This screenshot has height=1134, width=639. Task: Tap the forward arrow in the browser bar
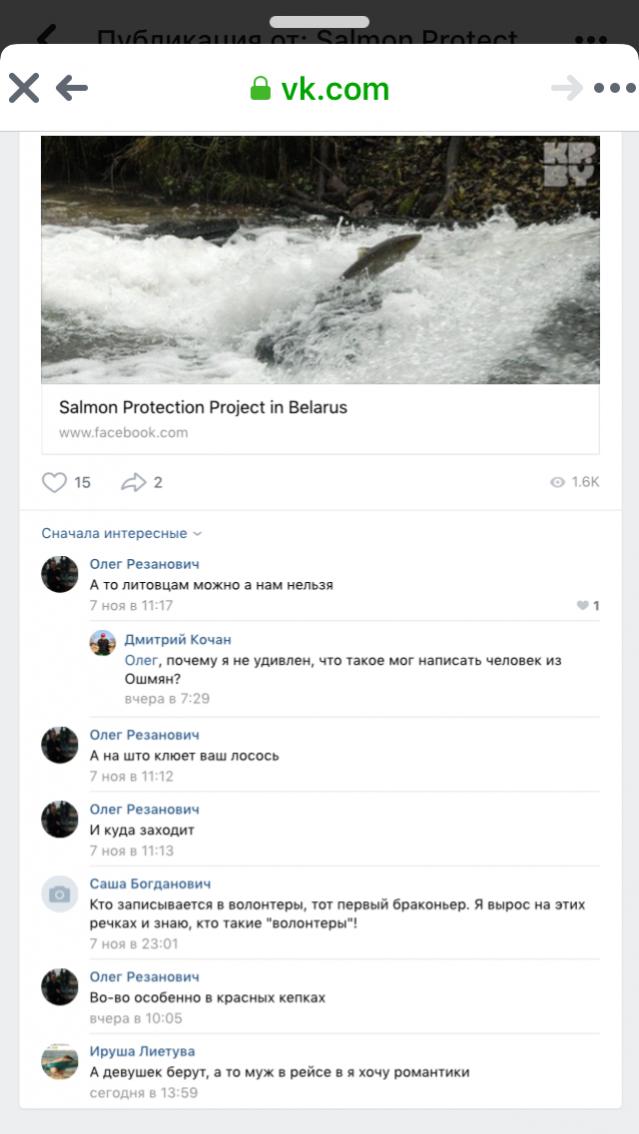pos(566,88)
